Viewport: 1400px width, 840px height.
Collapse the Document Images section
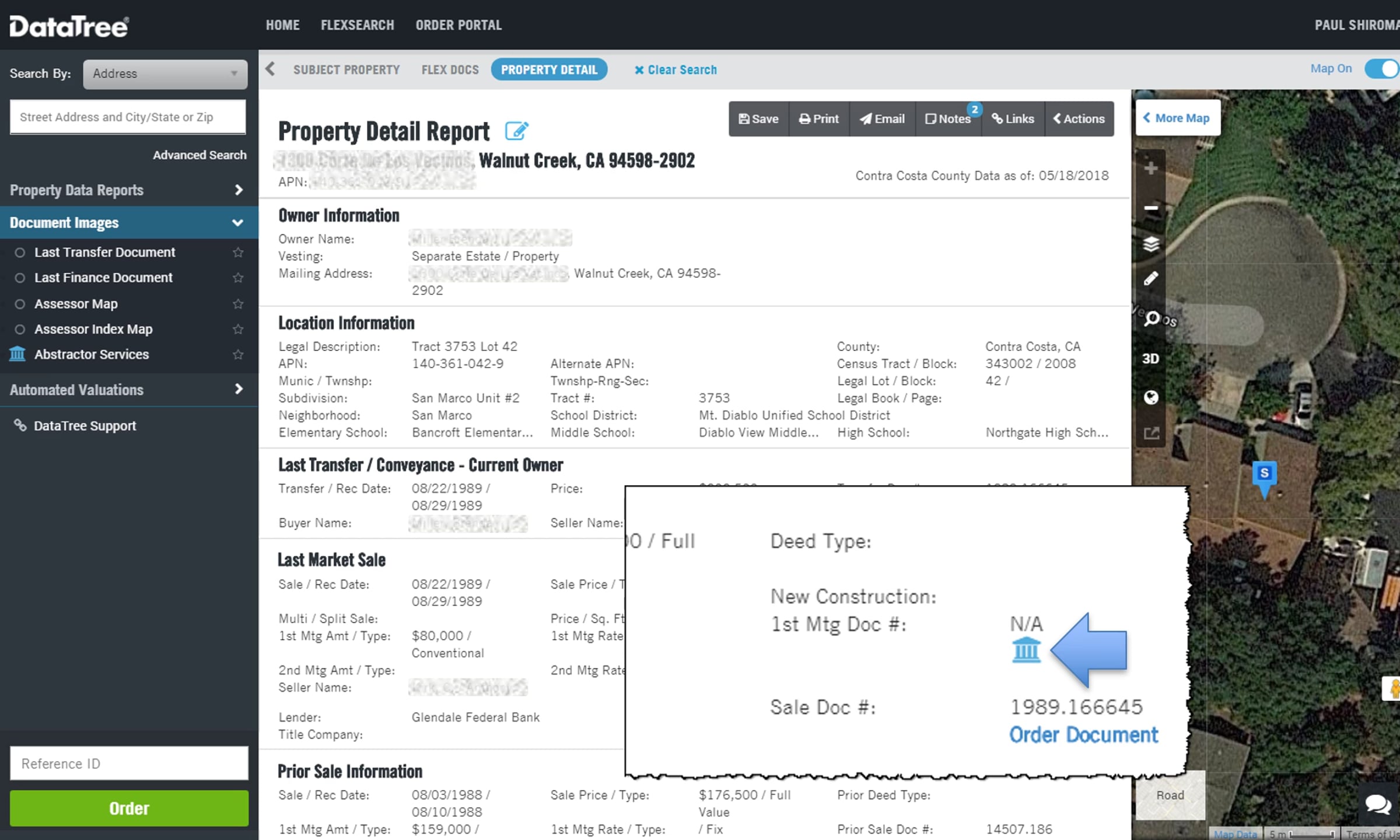coord(129,222)
